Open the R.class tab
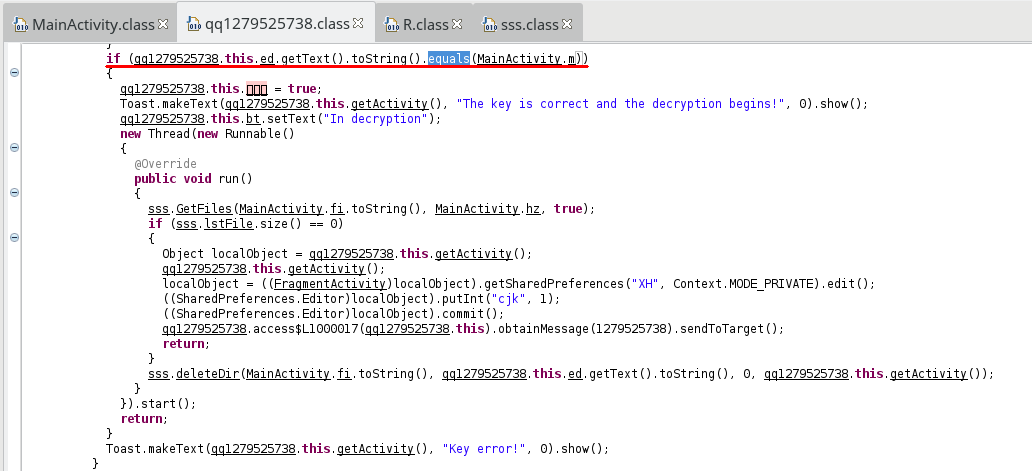Viewport: 1032px width, 471px height. point(425,24)
